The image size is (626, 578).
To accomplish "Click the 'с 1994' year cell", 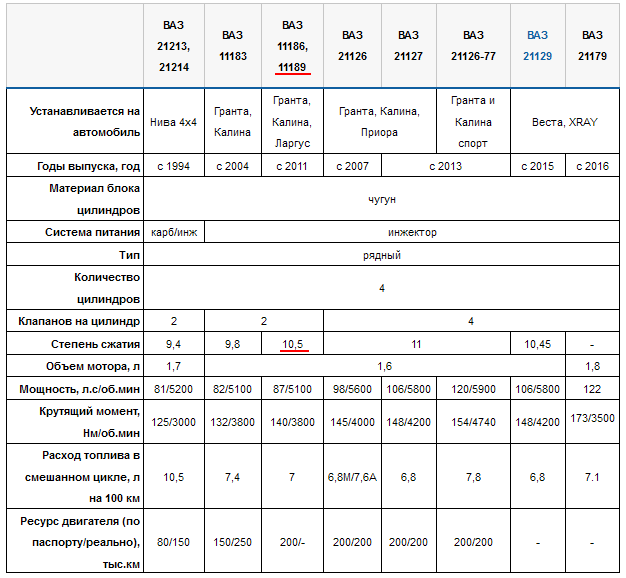I will tap(174, 166).
